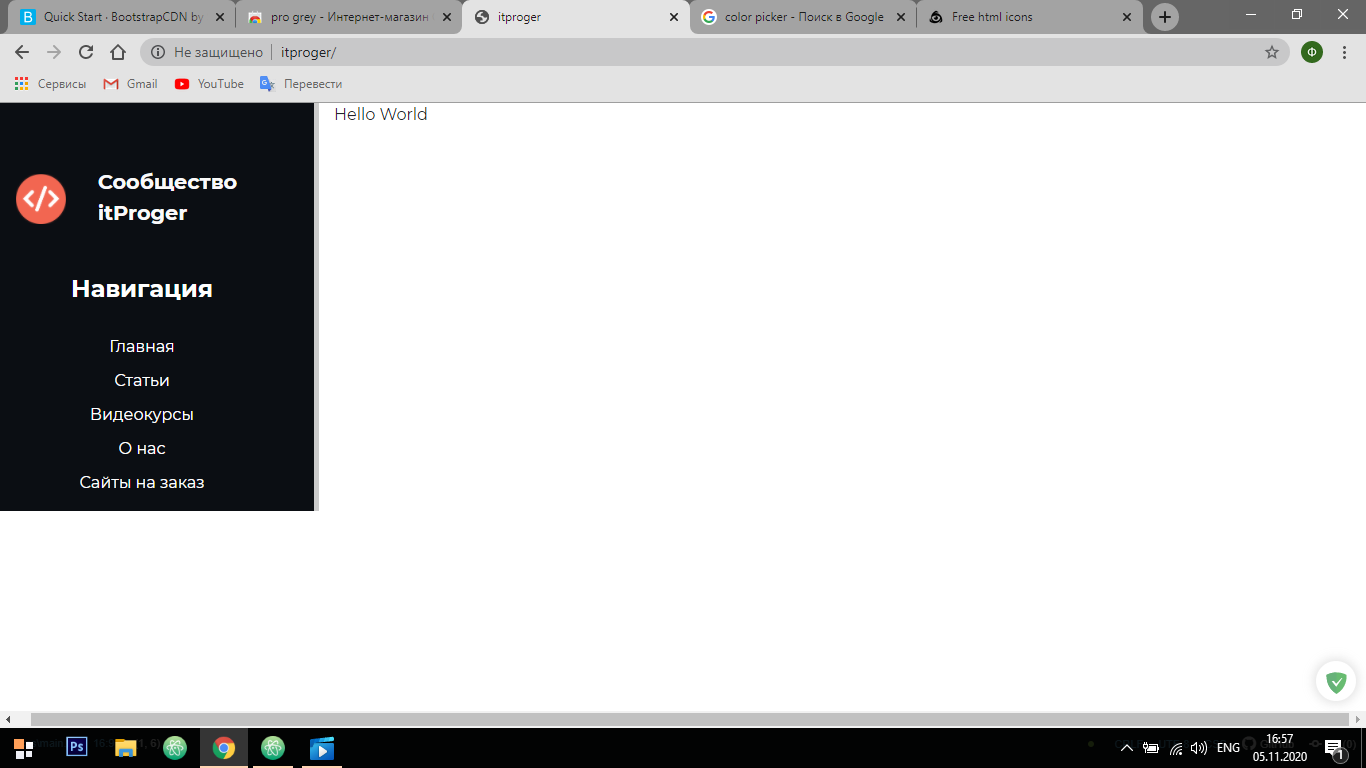
Task: Click the Hello World text
Action: pos(381,114)
